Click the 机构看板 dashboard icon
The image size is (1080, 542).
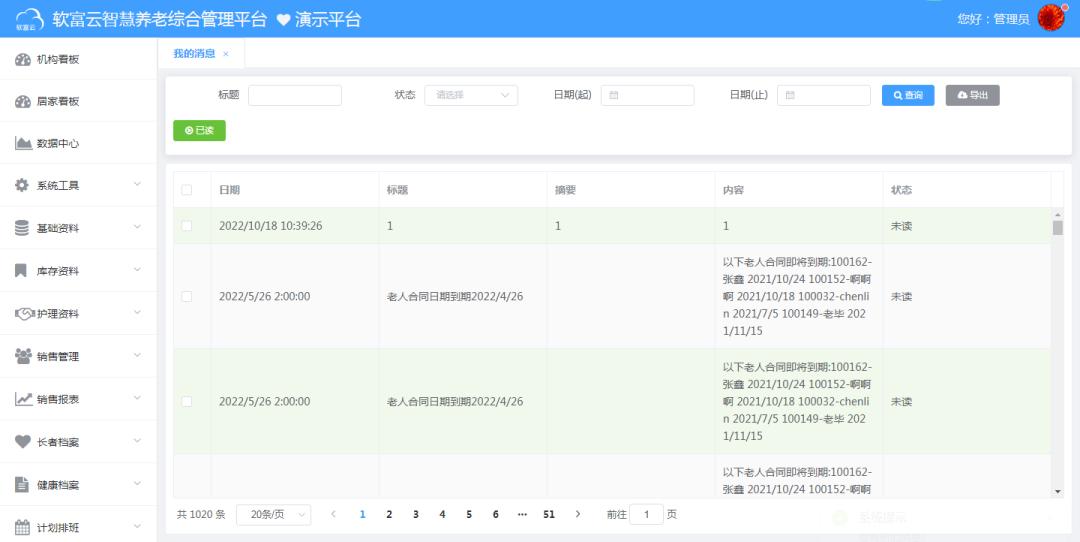tap(23, 59)
